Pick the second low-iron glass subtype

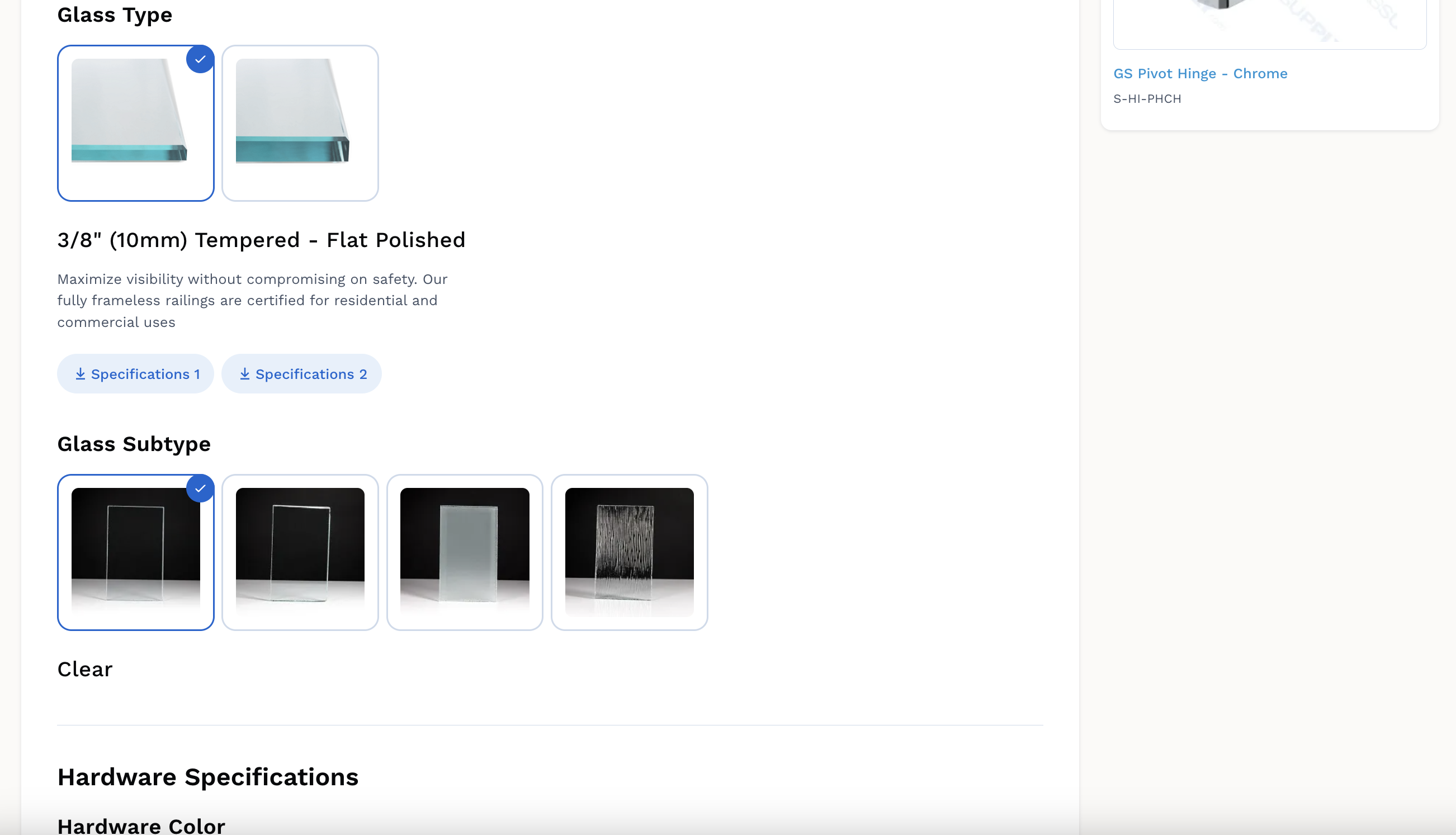click(x=300, y=552)
